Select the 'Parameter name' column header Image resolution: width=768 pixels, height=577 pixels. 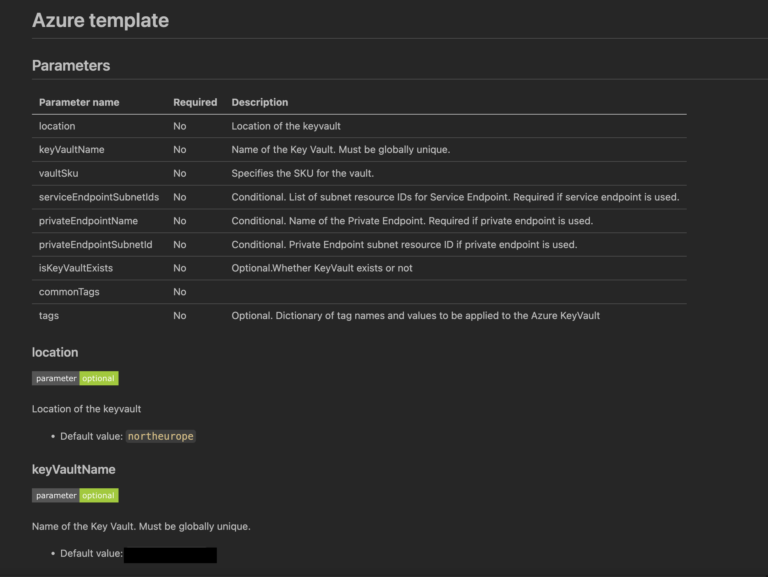(x=79, y=102)
